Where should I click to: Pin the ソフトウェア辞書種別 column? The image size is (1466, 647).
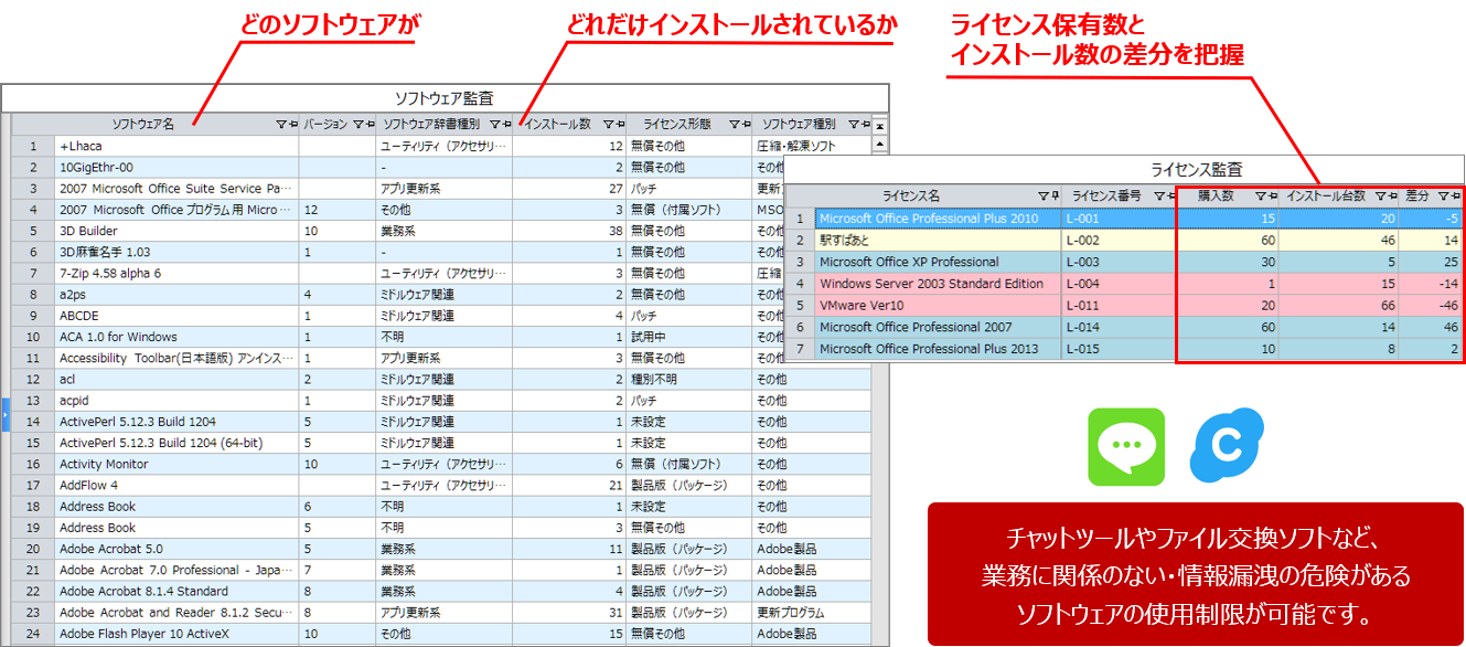(505, 125)
